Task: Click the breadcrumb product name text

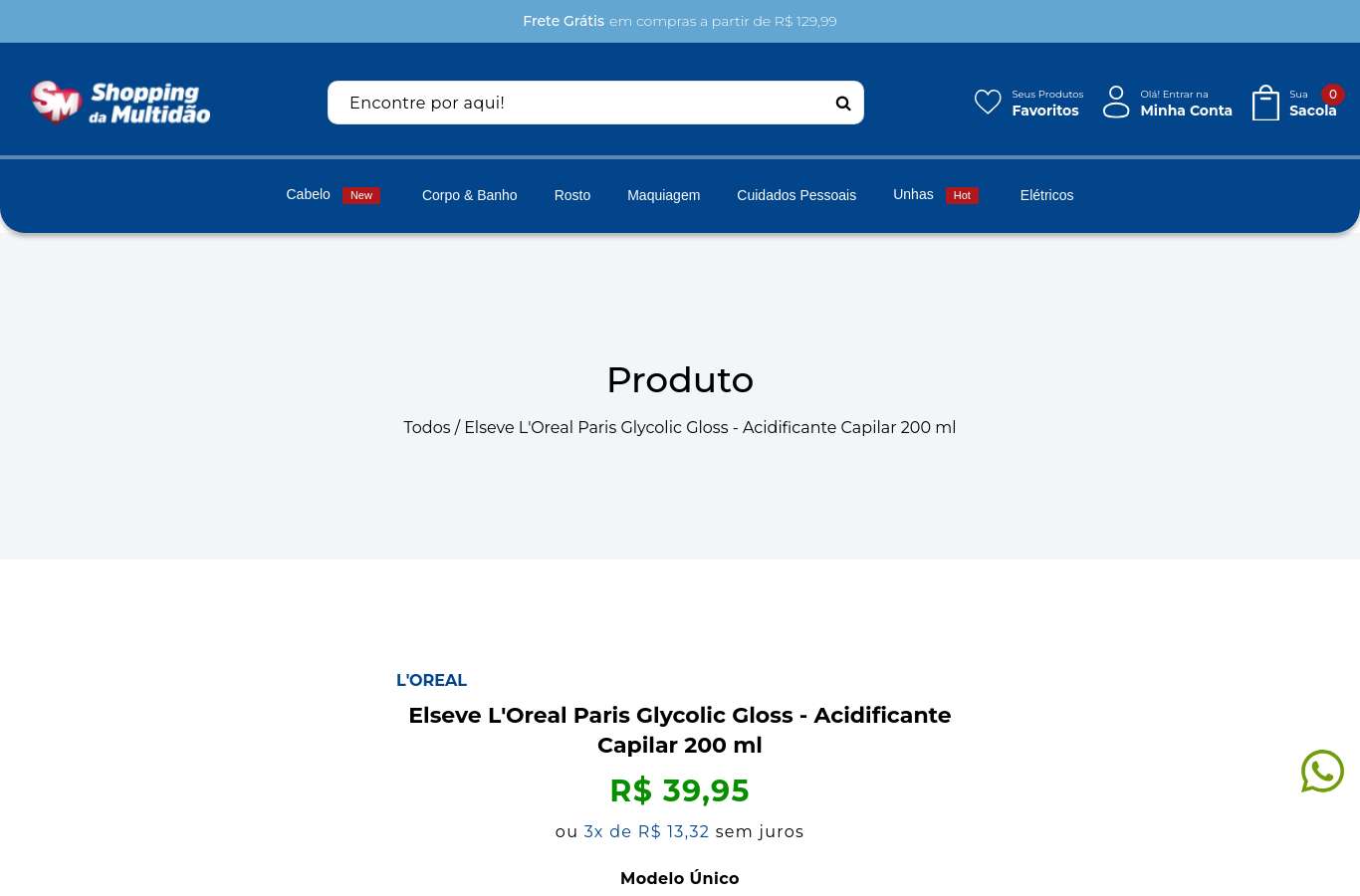Action: point(710,427)
